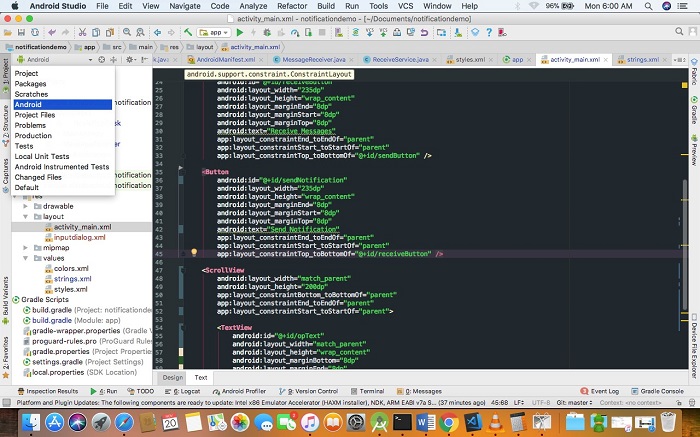Open the Terminal tool window
The height and width of the screenshot is (437, 700).
coord(371,391)
